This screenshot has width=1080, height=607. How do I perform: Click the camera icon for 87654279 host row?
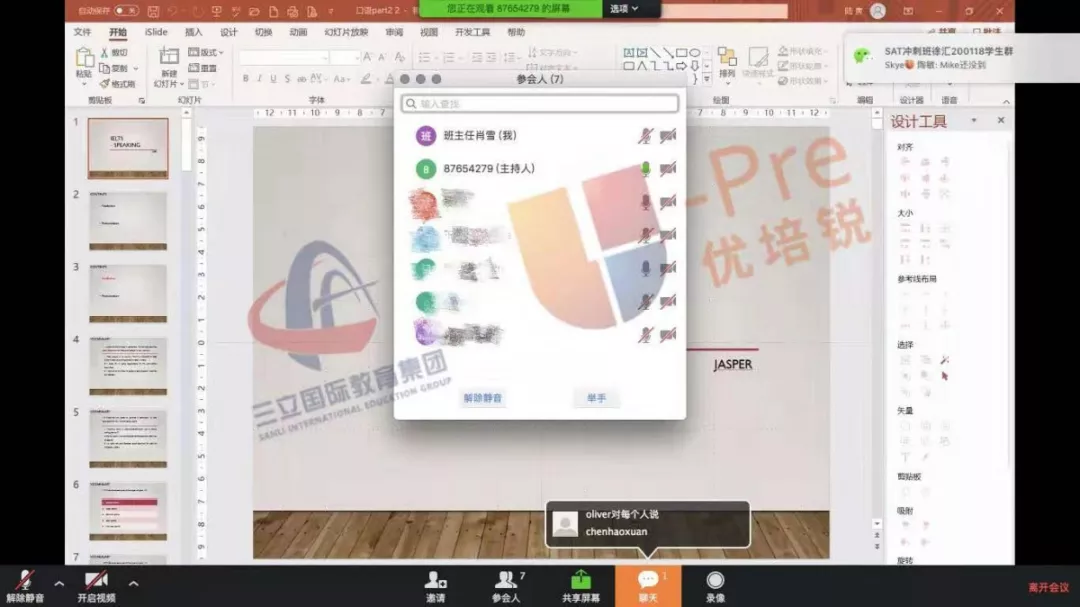coord(667,169)
